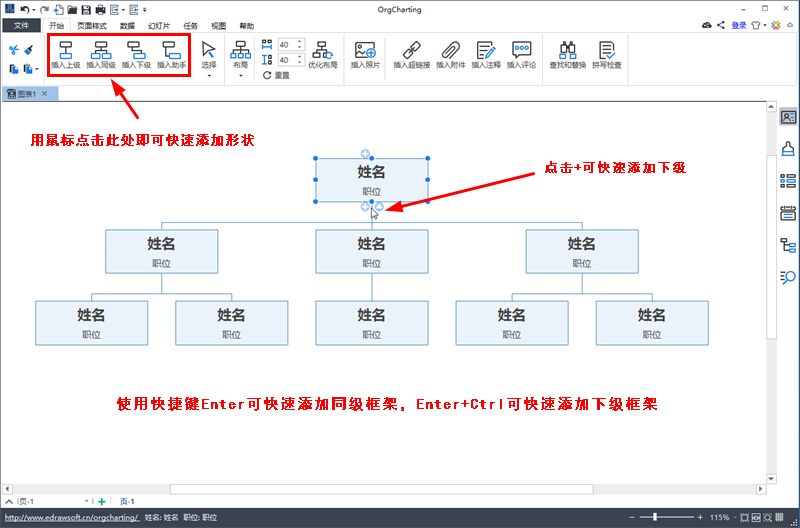Close the 图表1 document tab

pos(44,93)
